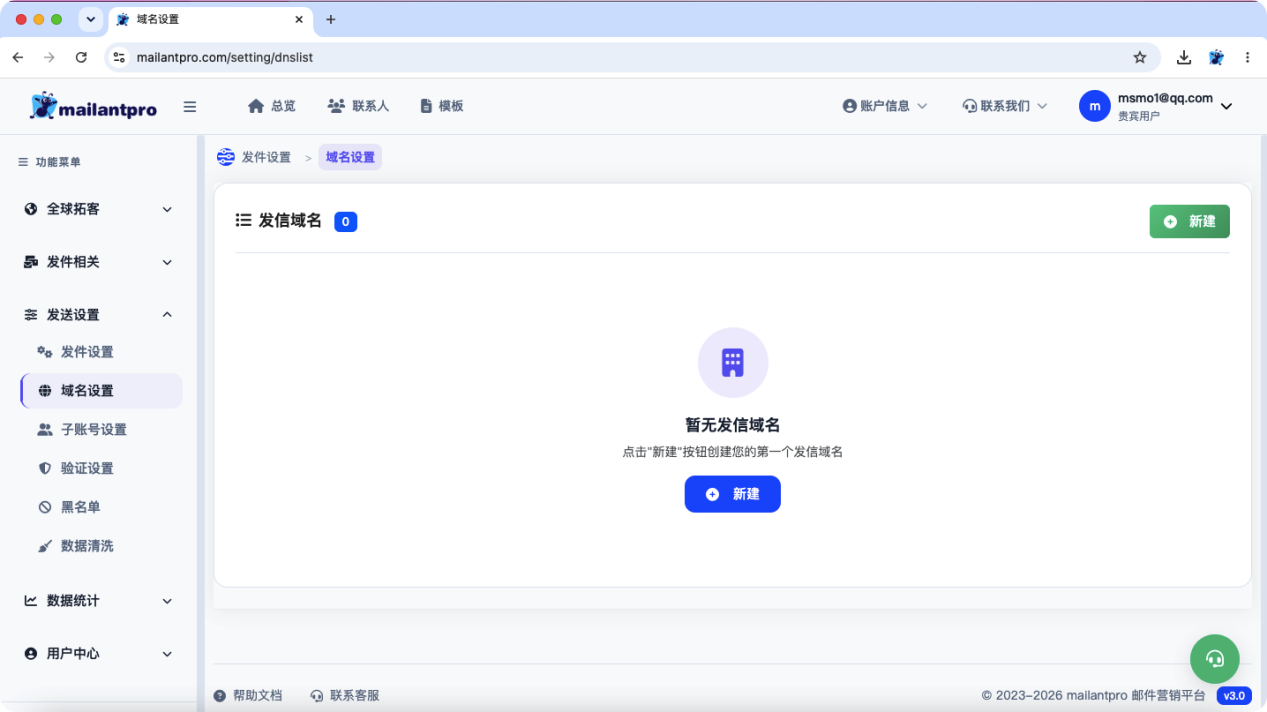Open 联系客服 footer link
This screenshot has height=712, width=1267.
tap(345, 695)
